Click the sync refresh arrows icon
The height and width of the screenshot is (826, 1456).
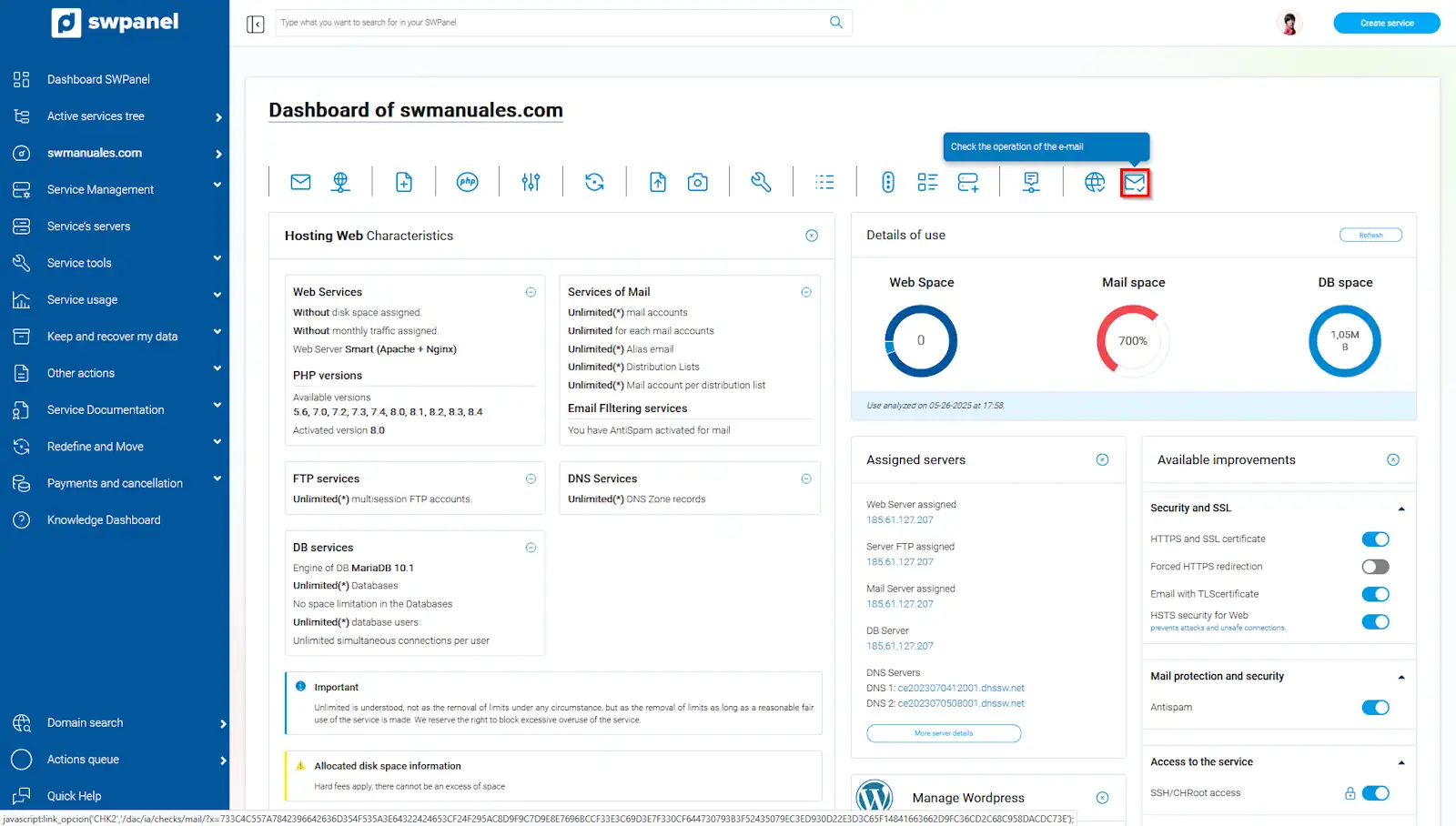tap(594, 182)
